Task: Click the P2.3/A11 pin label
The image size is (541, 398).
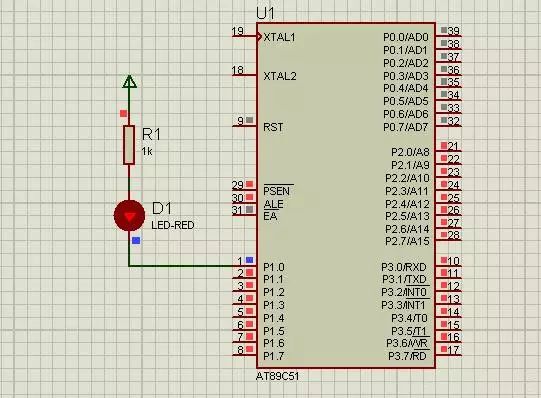Action: 407,191
